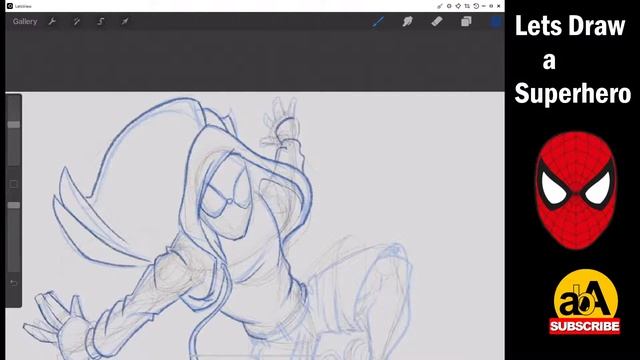Click the LetsView app logo icon
The width and height of the screenshot is (640, 360).
click(10, 6)
